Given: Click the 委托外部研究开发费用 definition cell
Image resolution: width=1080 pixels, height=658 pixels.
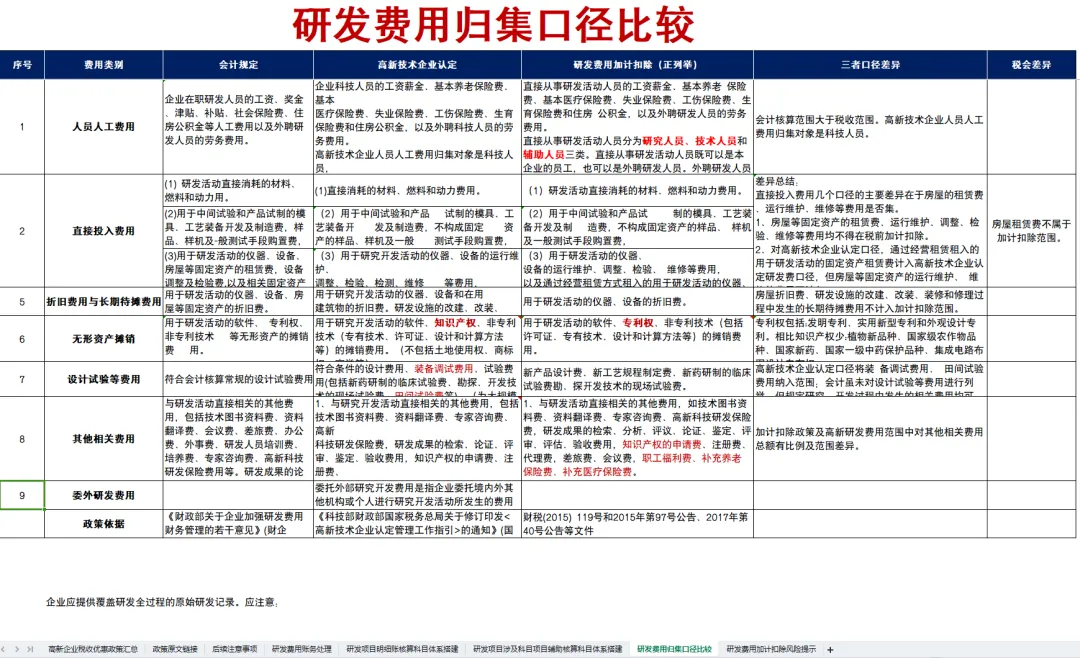Looking at the screenshot, I should pos(417,495).
